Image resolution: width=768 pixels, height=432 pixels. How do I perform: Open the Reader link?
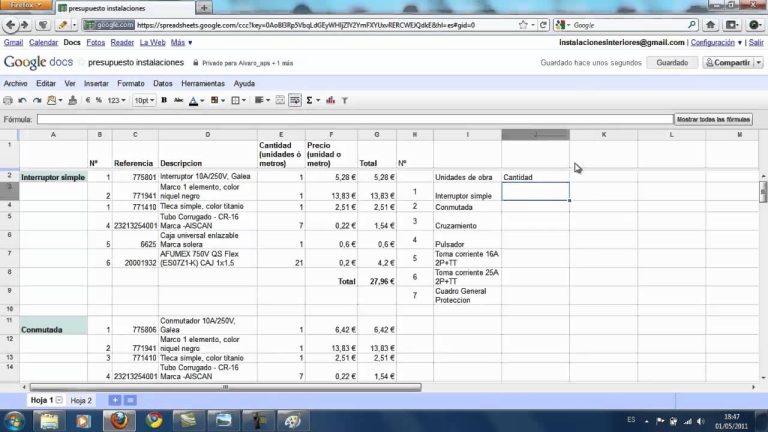coord(122,43)
